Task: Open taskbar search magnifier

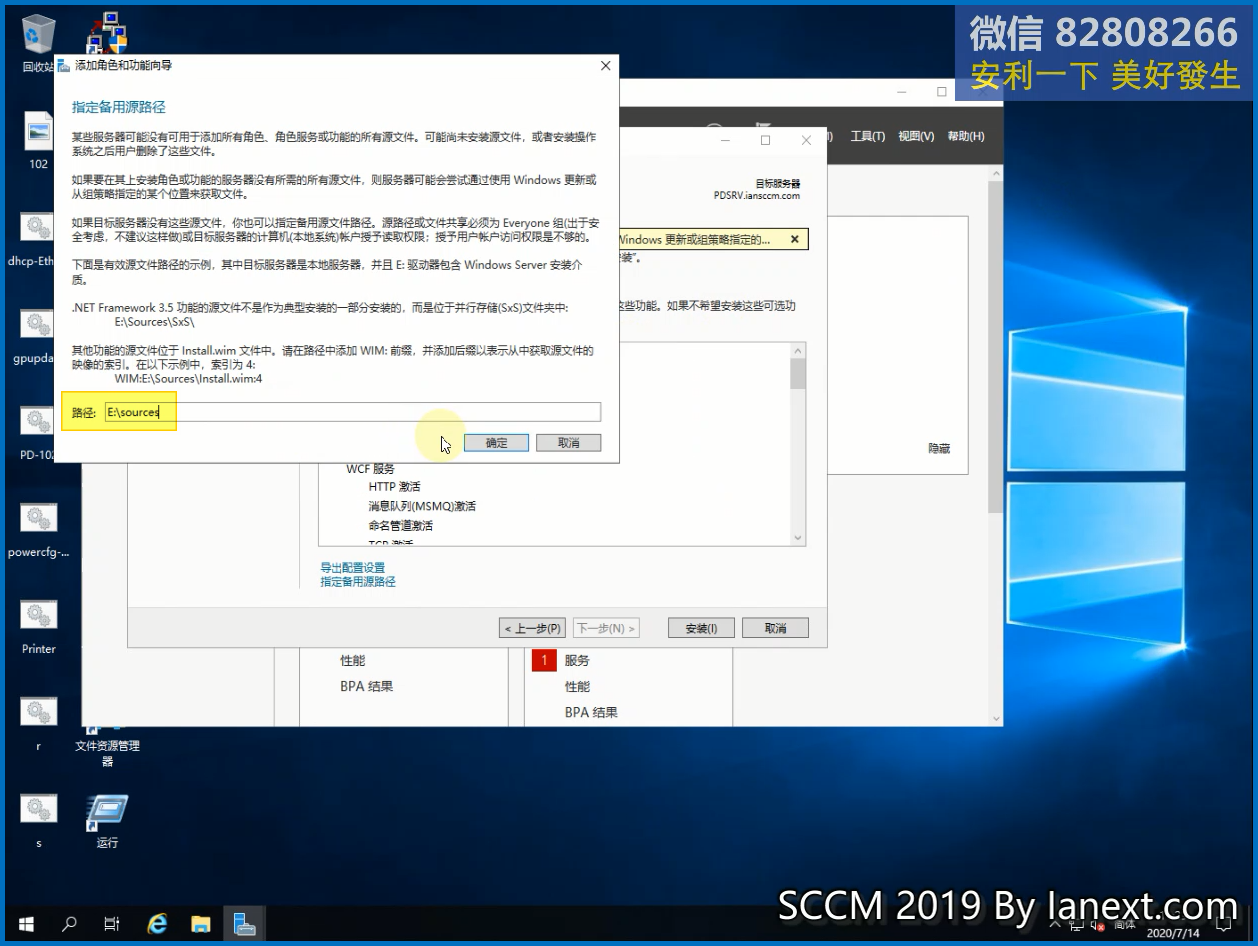Action: tap(70, 924)
